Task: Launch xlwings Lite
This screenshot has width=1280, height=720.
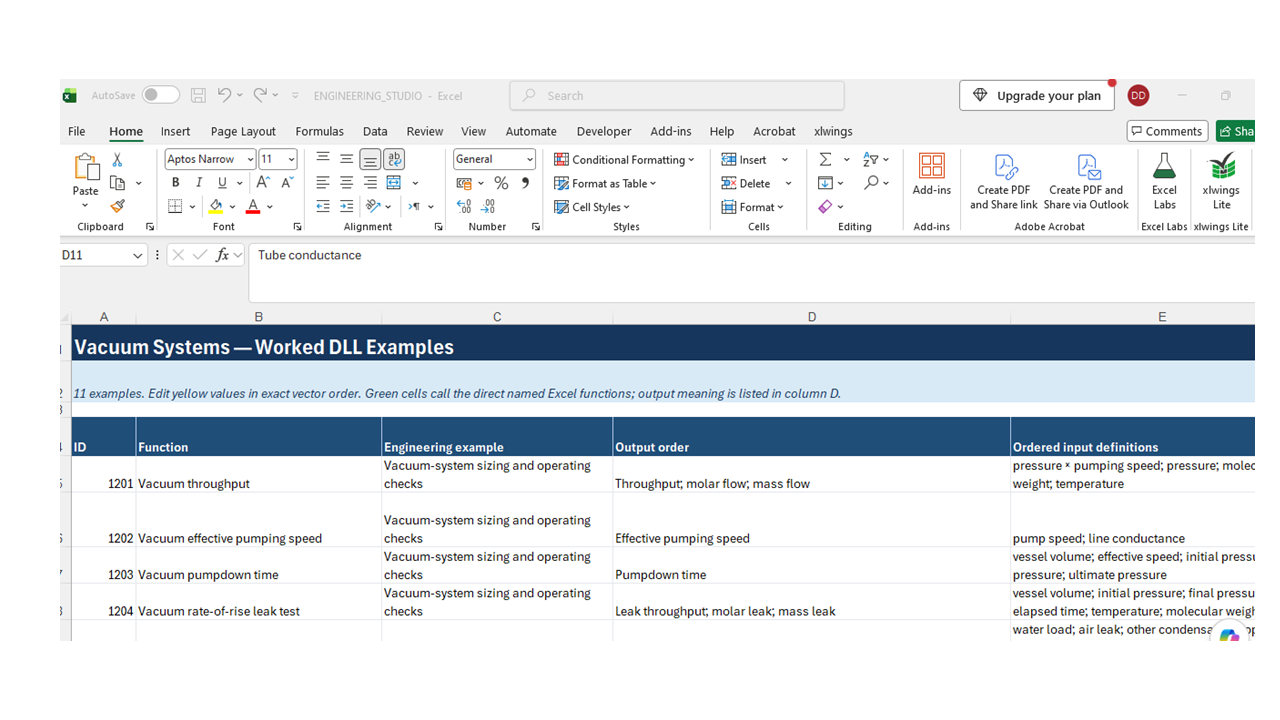Action: coord(1221,182)
